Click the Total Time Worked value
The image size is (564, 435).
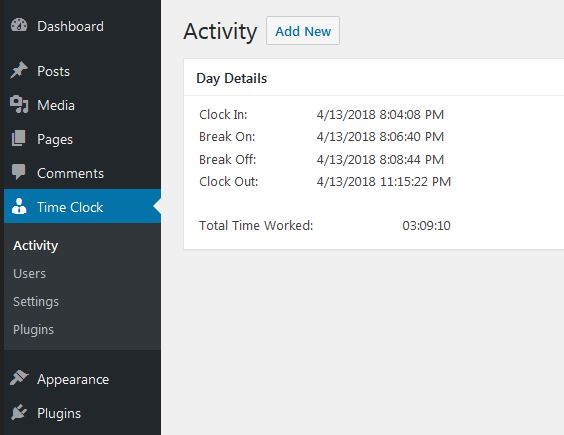[x=426, y=226]
